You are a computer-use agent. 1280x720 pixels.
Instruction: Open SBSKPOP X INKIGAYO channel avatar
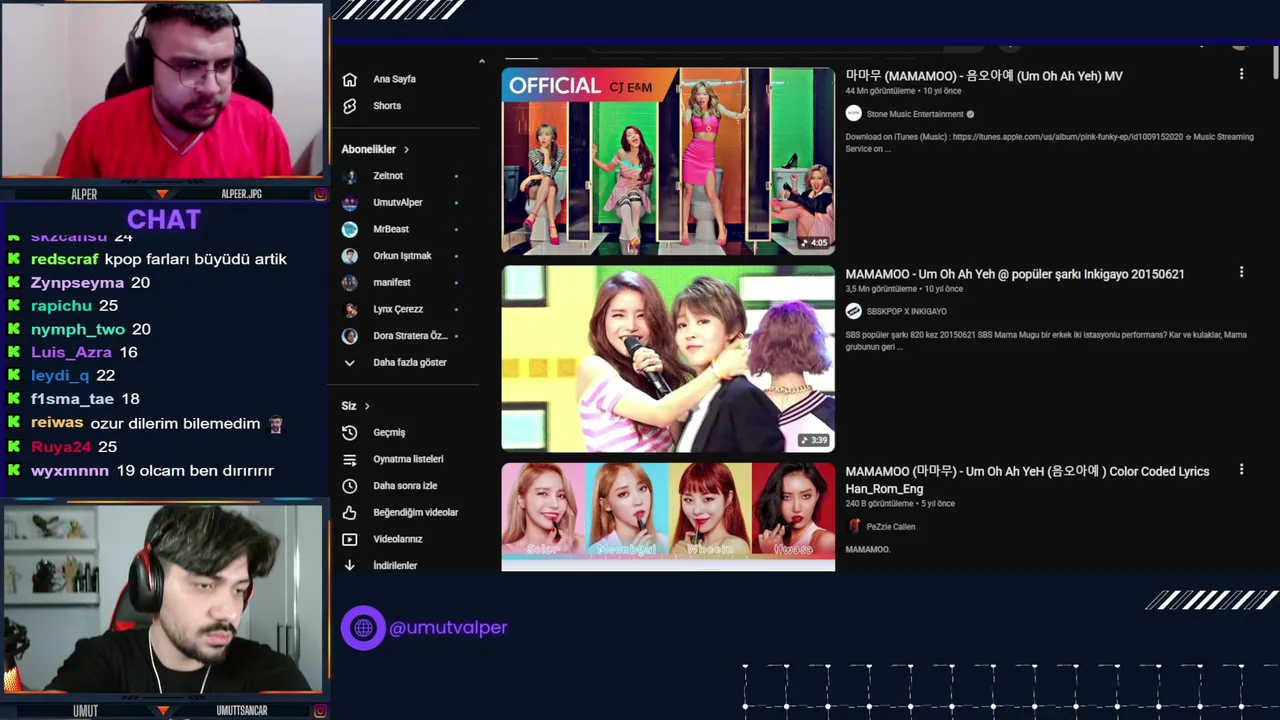pos(854,311)
